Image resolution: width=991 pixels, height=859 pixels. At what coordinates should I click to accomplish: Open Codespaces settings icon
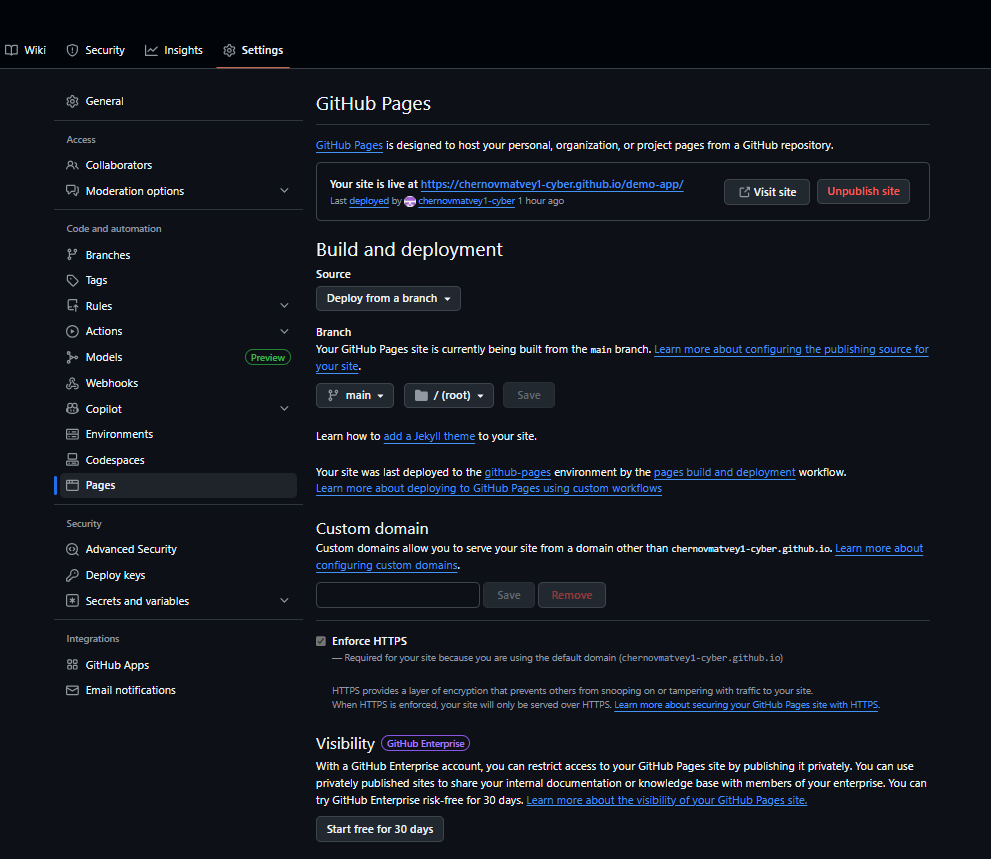pos(71,459)
